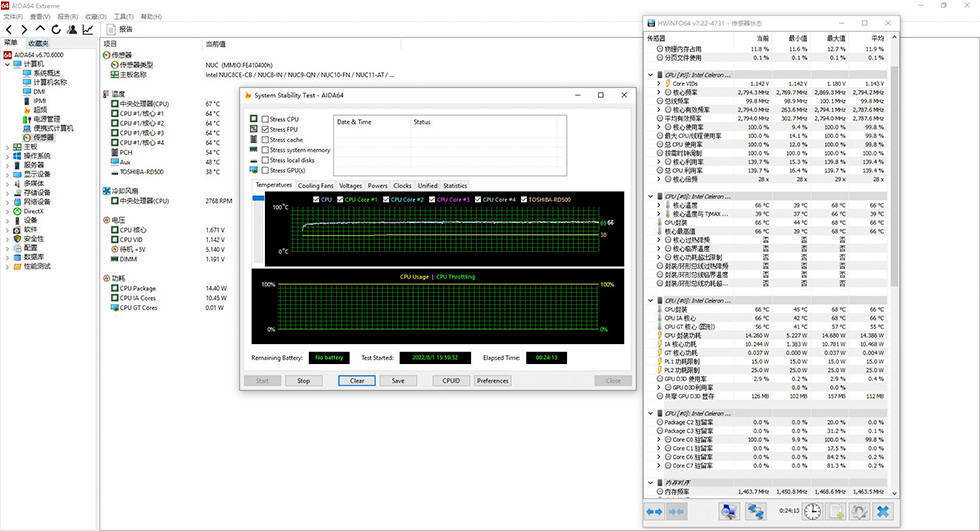The image size is (980, 531).
Task: Click the blue X icon in HWiNFO
Action: pyautogui.click(x=883, y=511)
